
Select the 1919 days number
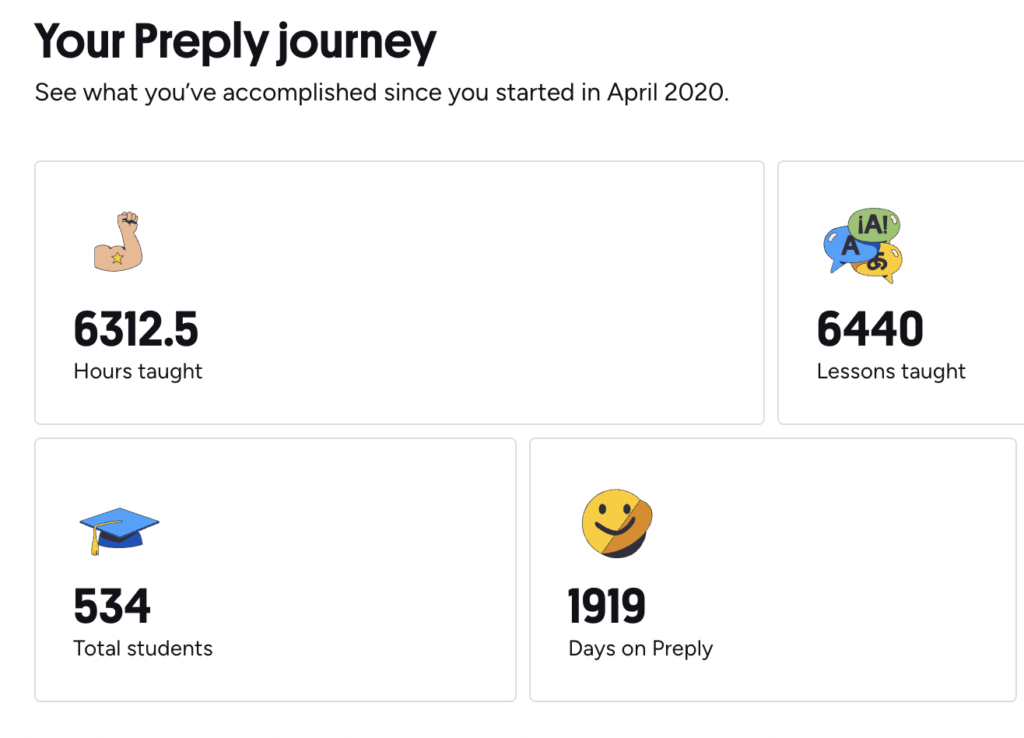[x=607, y=606]
